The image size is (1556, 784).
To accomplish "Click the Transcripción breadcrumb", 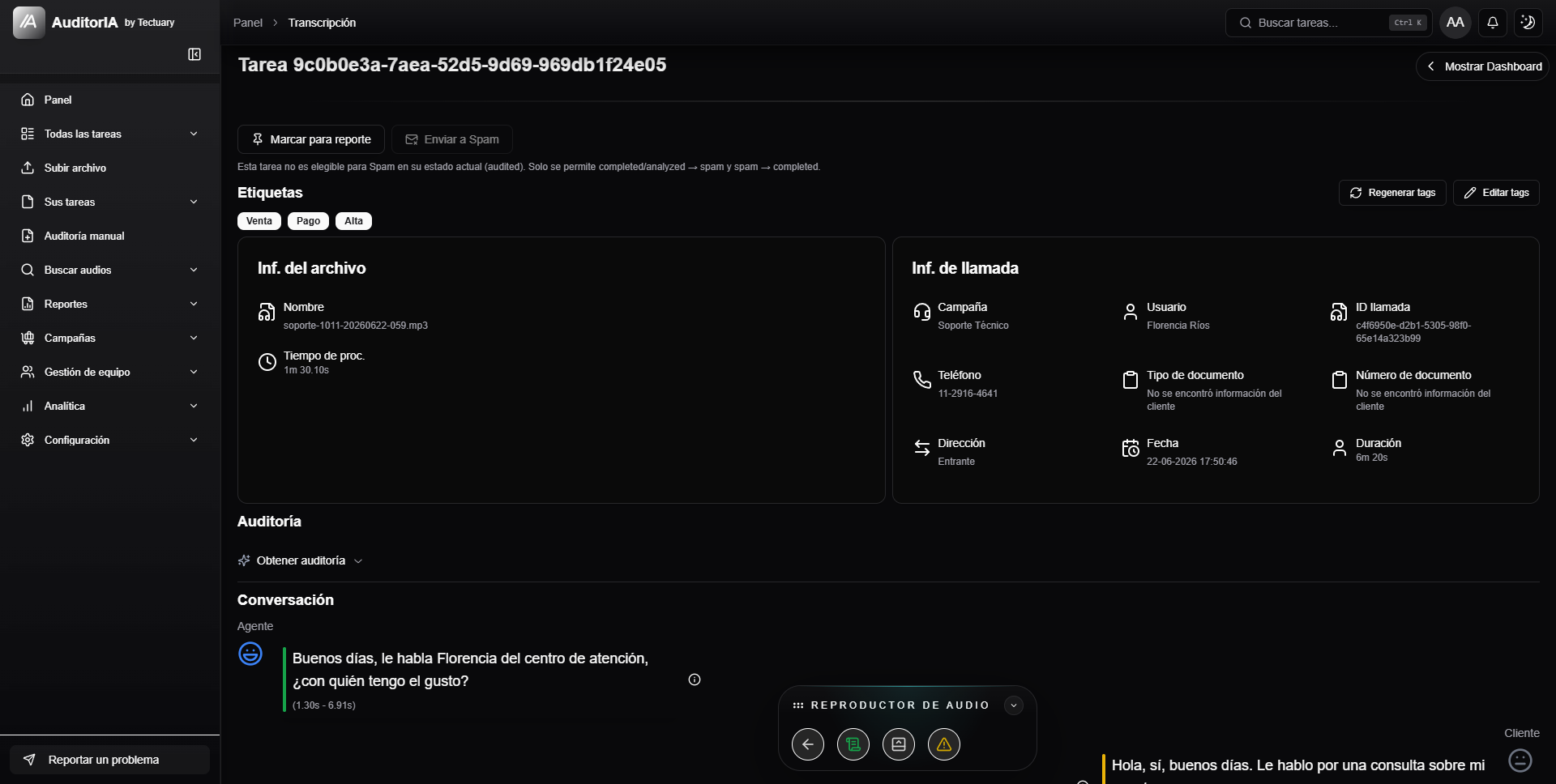I will [322, 23].
